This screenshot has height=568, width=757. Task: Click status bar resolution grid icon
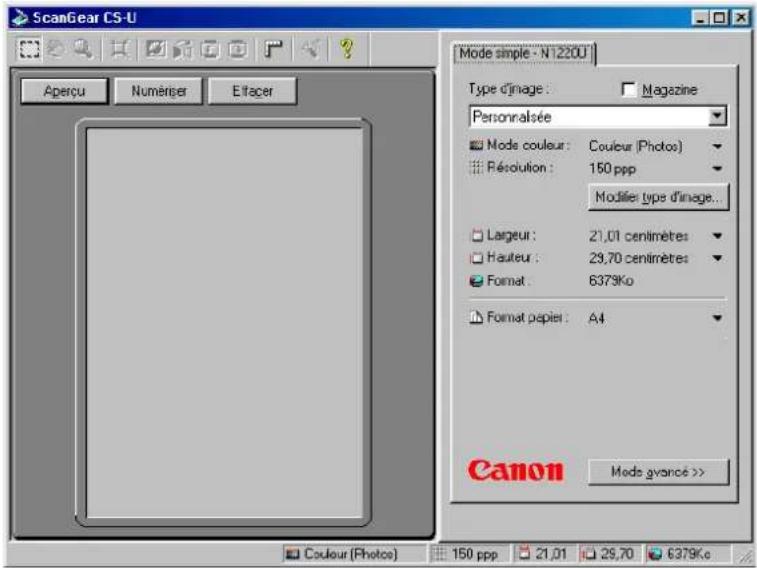click(439, 554)
